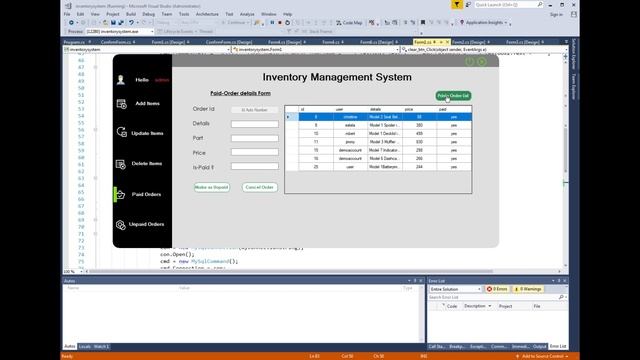Open the inventorysystem.Form1 class dropdown

(x=316, y=49)
